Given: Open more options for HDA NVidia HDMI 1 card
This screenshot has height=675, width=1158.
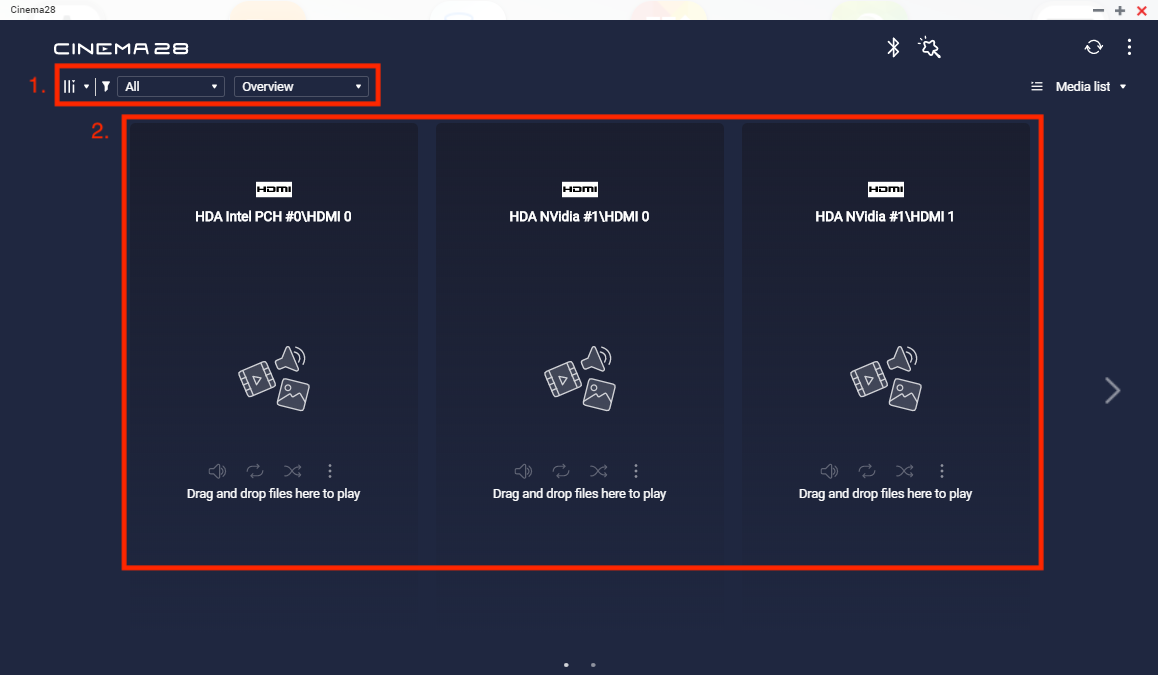Looking at the screenshot, I should (942, 471).
